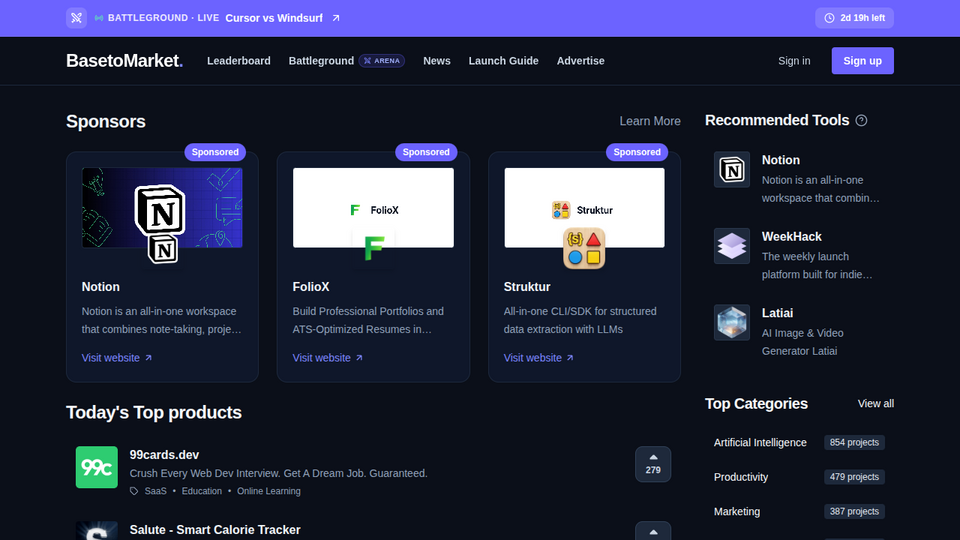
Task: Click the arrow icon next to Cursor vs Windsurf
Action: [336, 18]
